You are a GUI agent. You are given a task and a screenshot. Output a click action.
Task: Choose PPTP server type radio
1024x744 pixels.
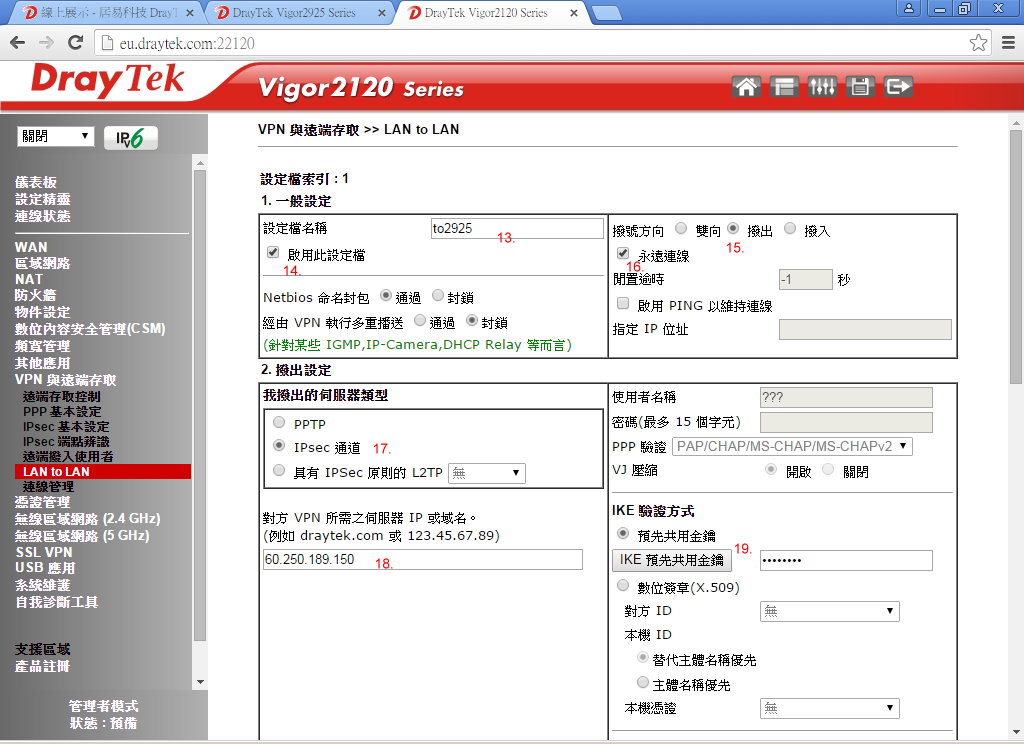tap(279, 423)
